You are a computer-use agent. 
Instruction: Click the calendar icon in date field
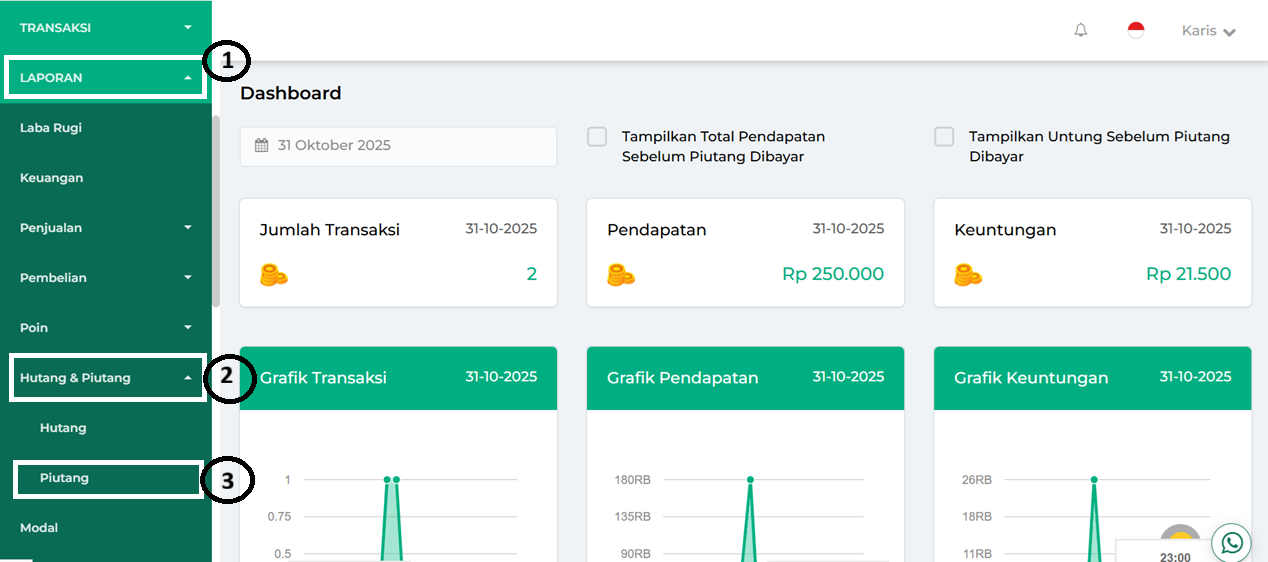tap(262, 146)
